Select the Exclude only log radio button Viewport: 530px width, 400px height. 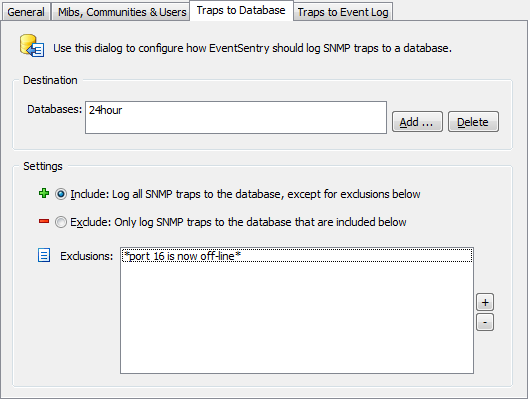pyautogui.click(x=61, y=222)
